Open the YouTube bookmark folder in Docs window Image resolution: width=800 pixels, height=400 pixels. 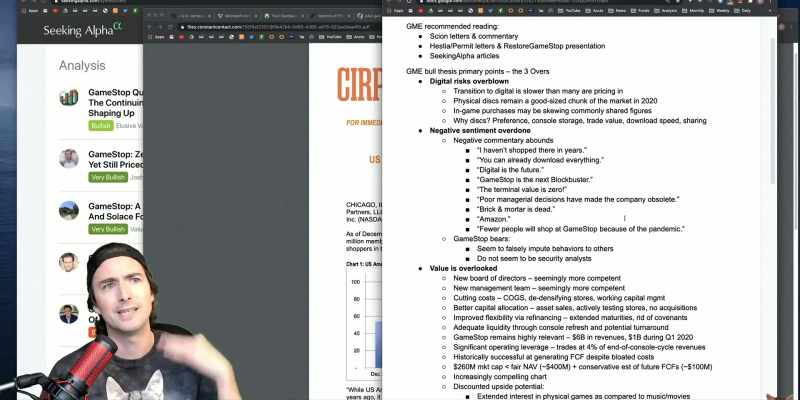569,11
